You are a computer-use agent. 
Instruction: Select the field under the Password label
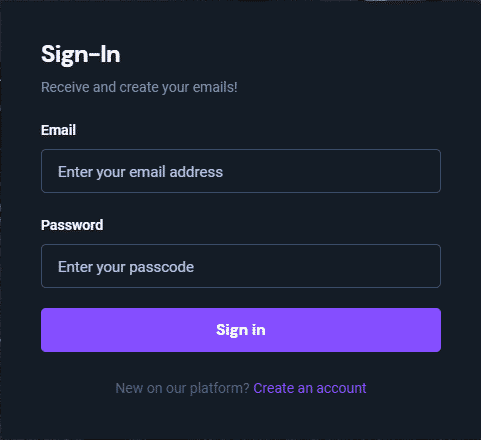click(x=241, y=266)
